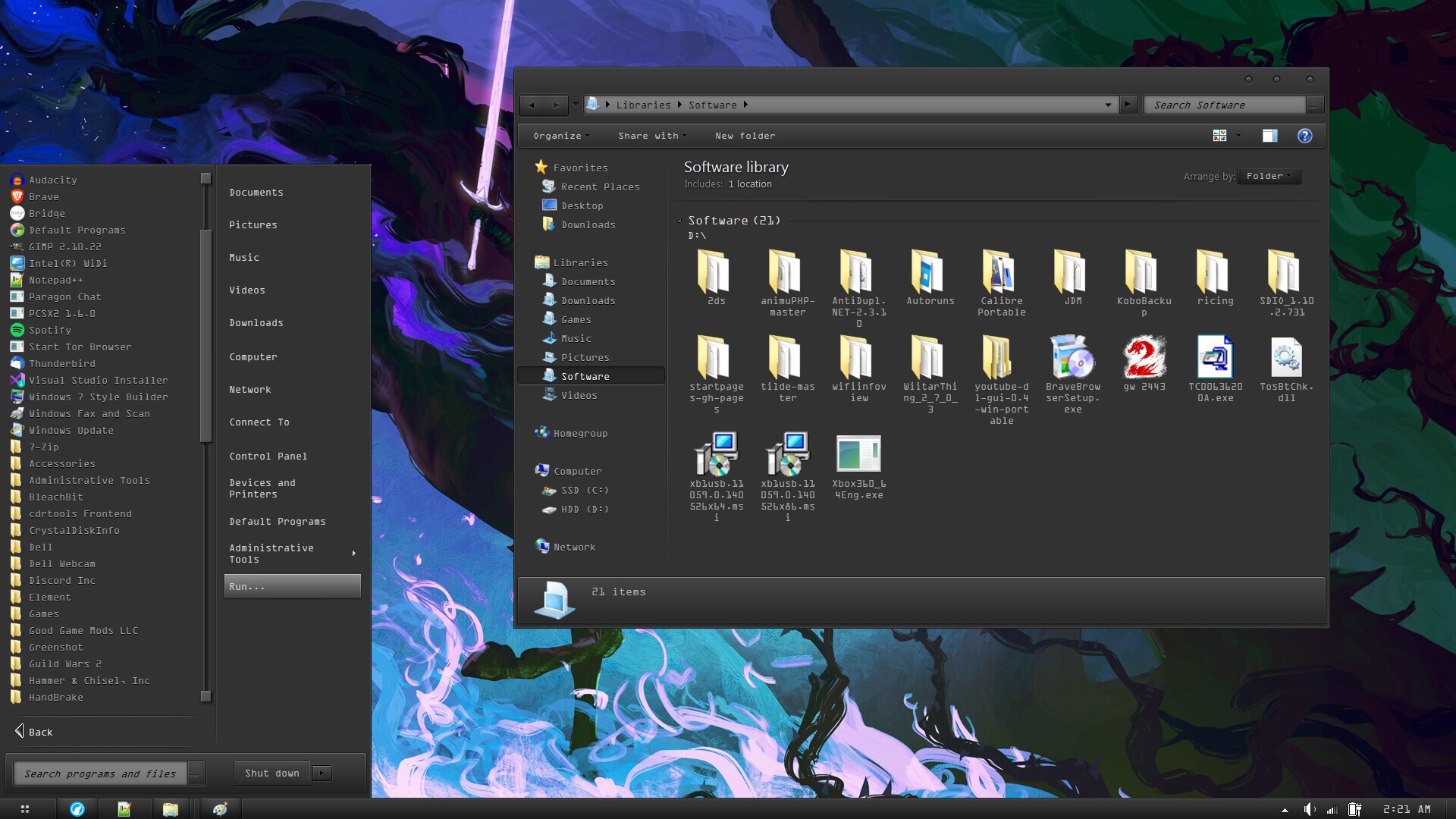Open the Autoruns folder
Viewport: 1456px width, 819px height.
pyautogui.click(x=930, y=278)
